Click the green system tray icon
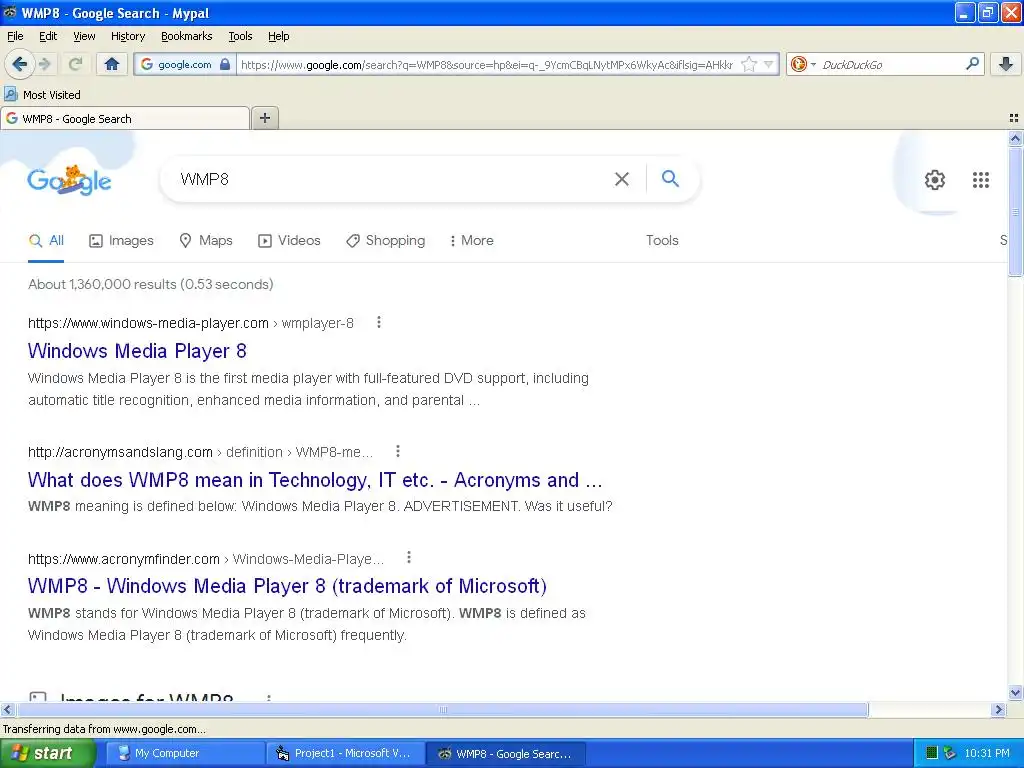The image size is (1024, 768). [932, 753]
